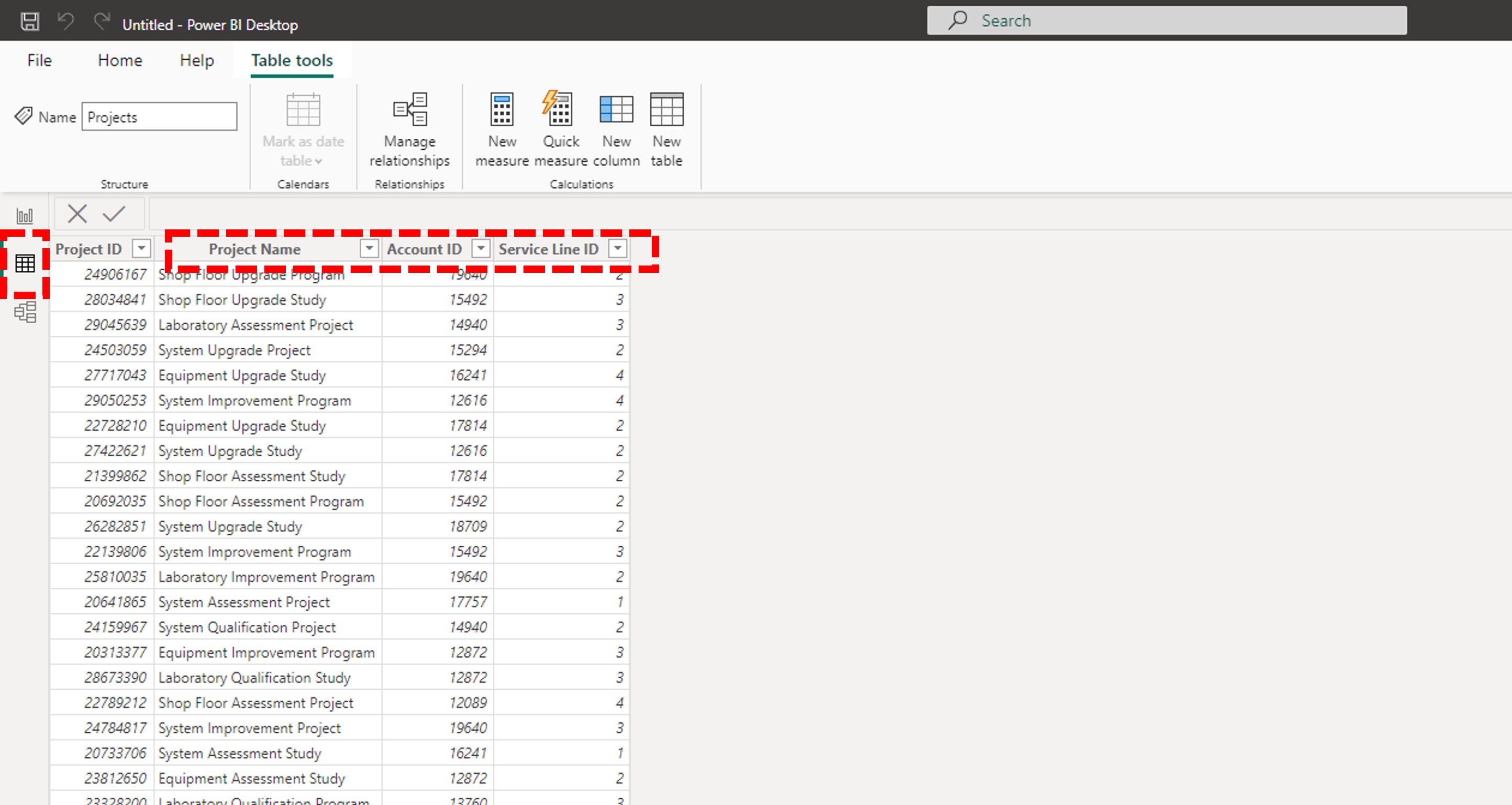The image size is (1512, 805).
Task: Click the Undo arrow
Action: [65, 20]
